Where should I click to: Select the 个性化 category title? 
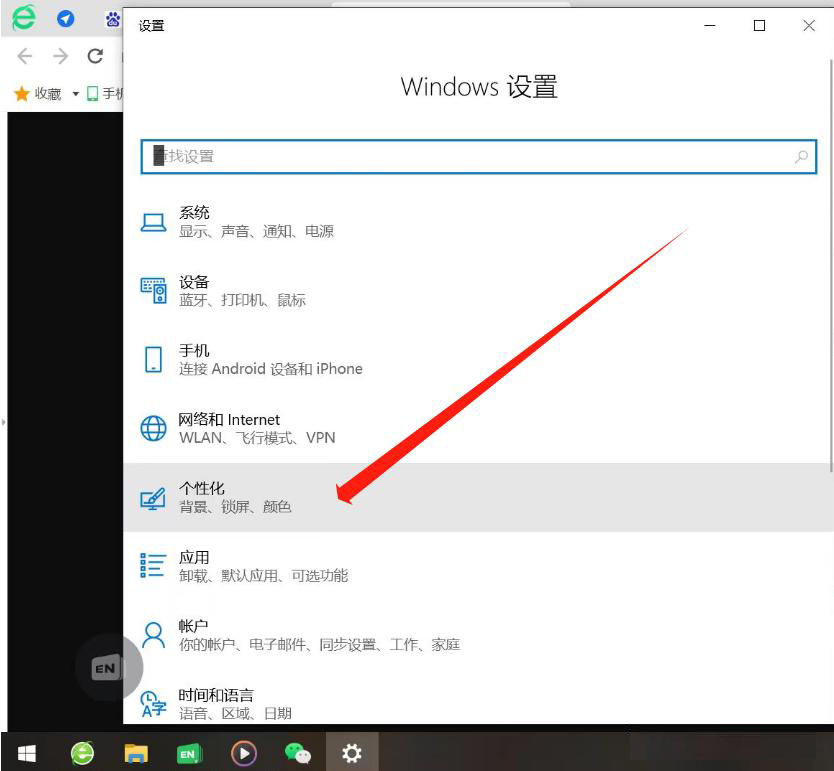click(x=202, y=488)
